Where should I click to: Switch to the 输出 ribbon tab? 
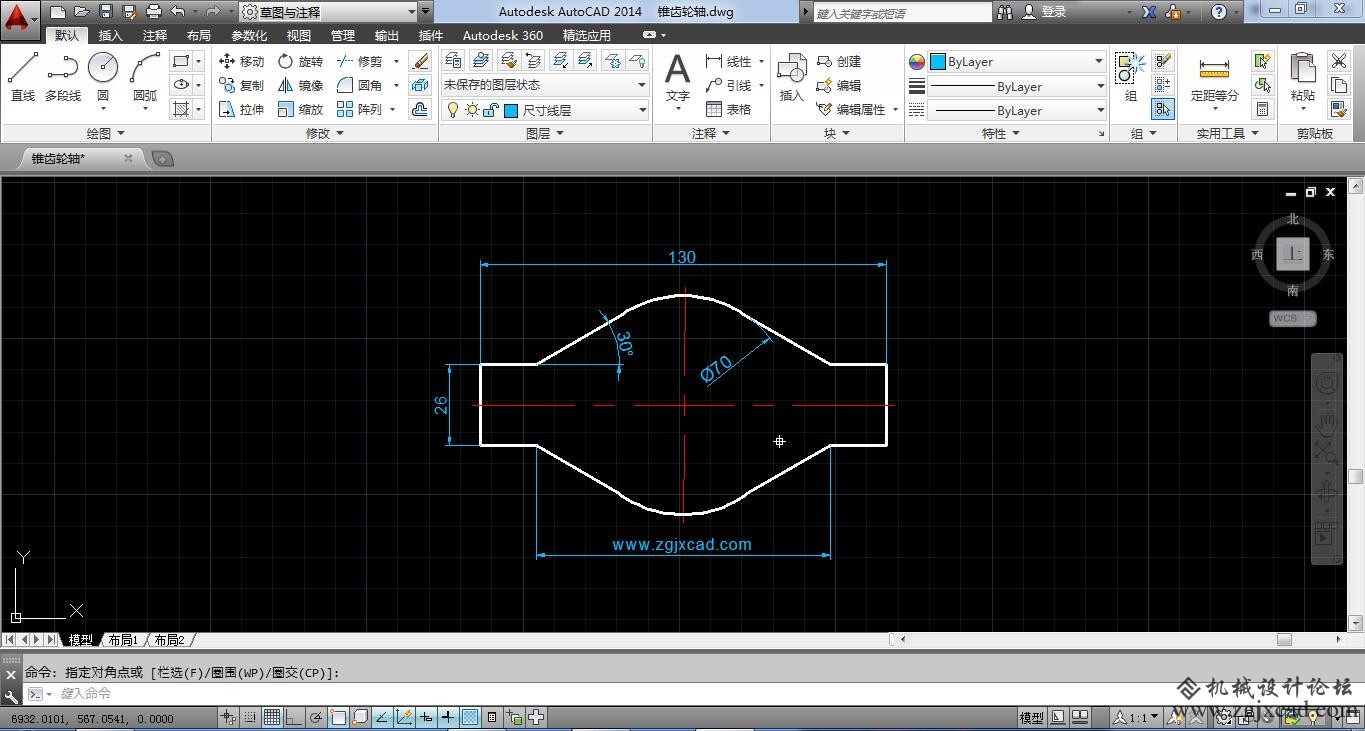click(x=387, y=35)
